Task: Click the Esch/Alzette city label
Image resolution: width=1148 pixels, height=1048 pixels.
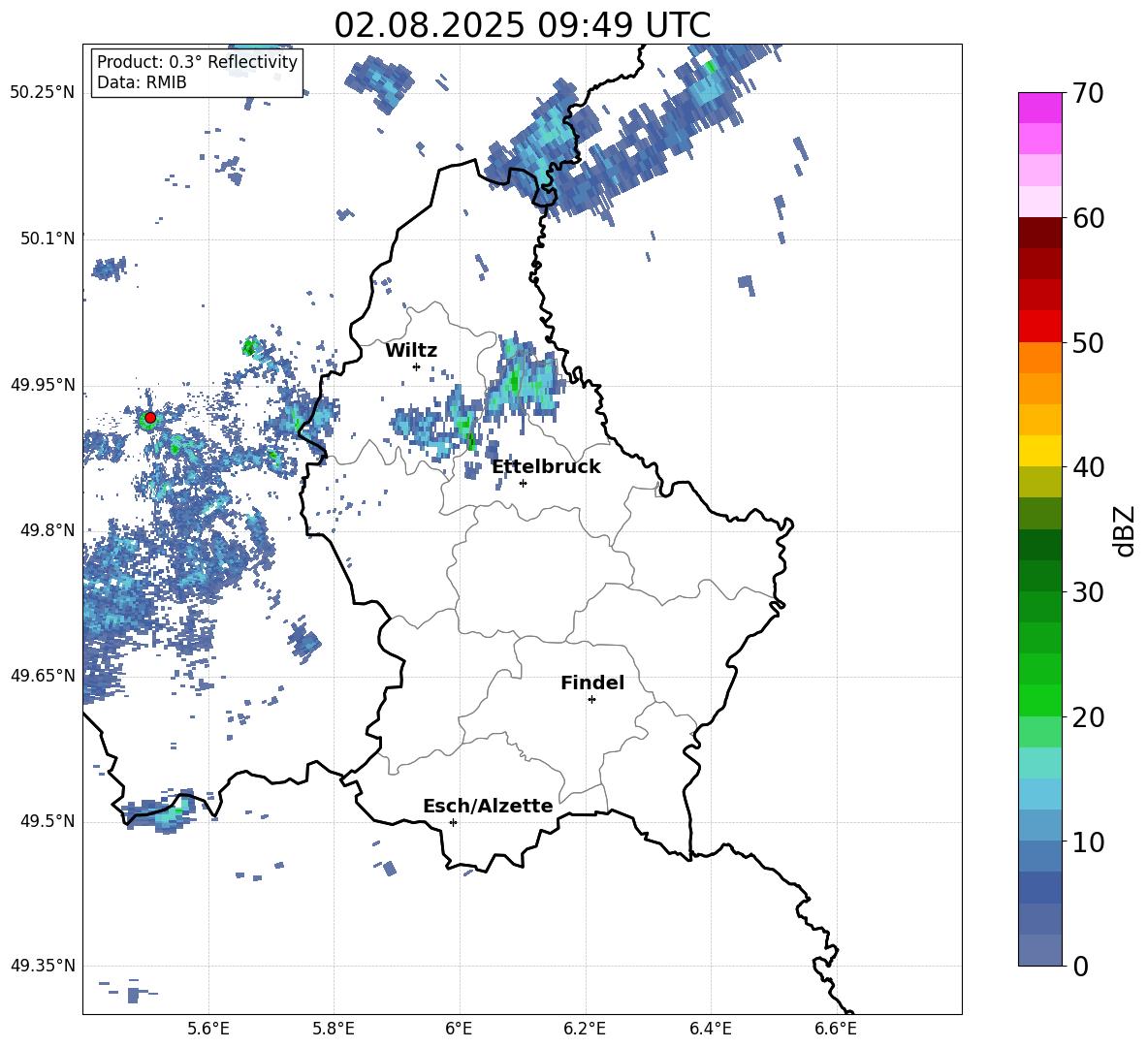Action: pos(488,806)
